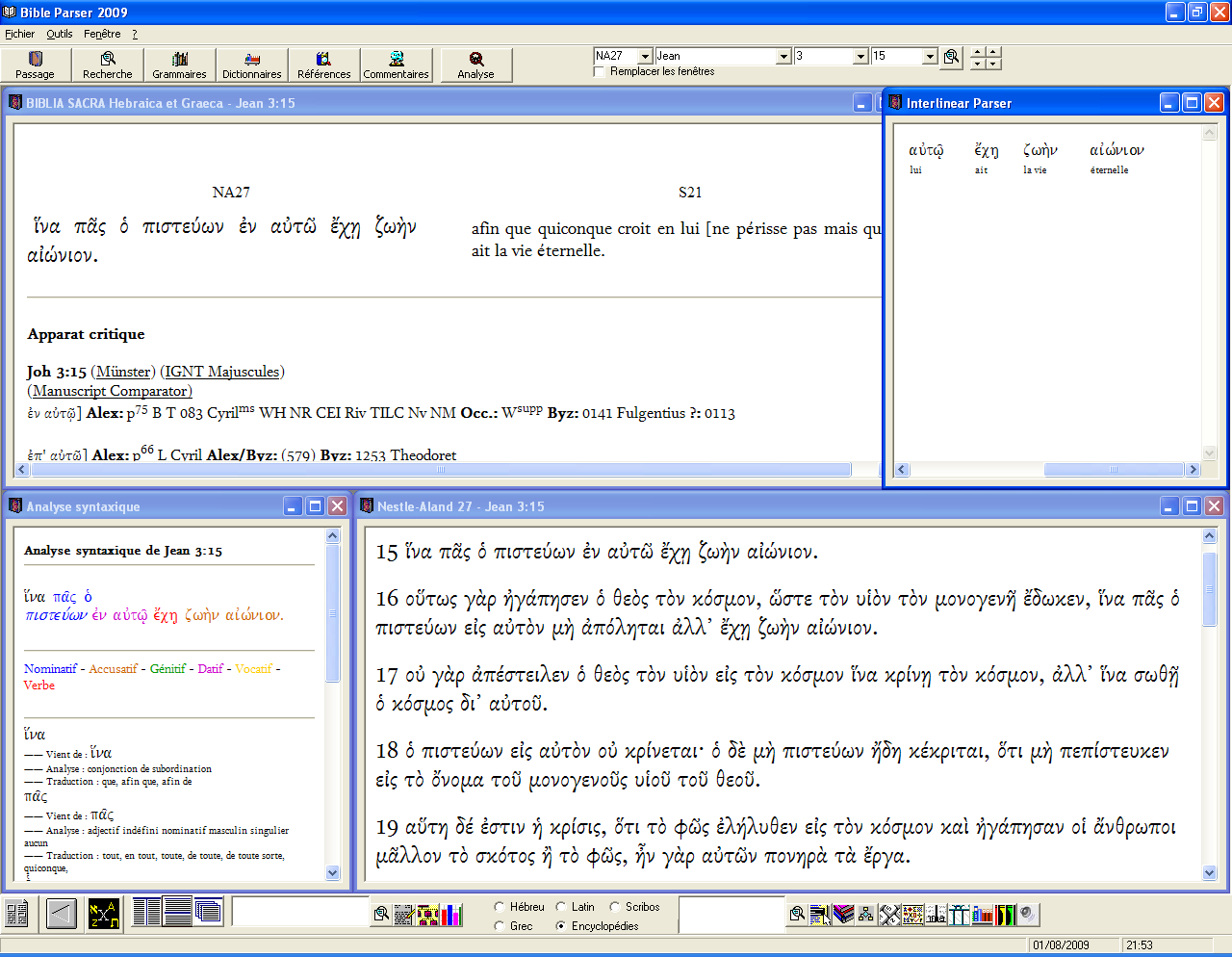
Task: Click the gray text-with-pencil icon
Action: (404, 914)
